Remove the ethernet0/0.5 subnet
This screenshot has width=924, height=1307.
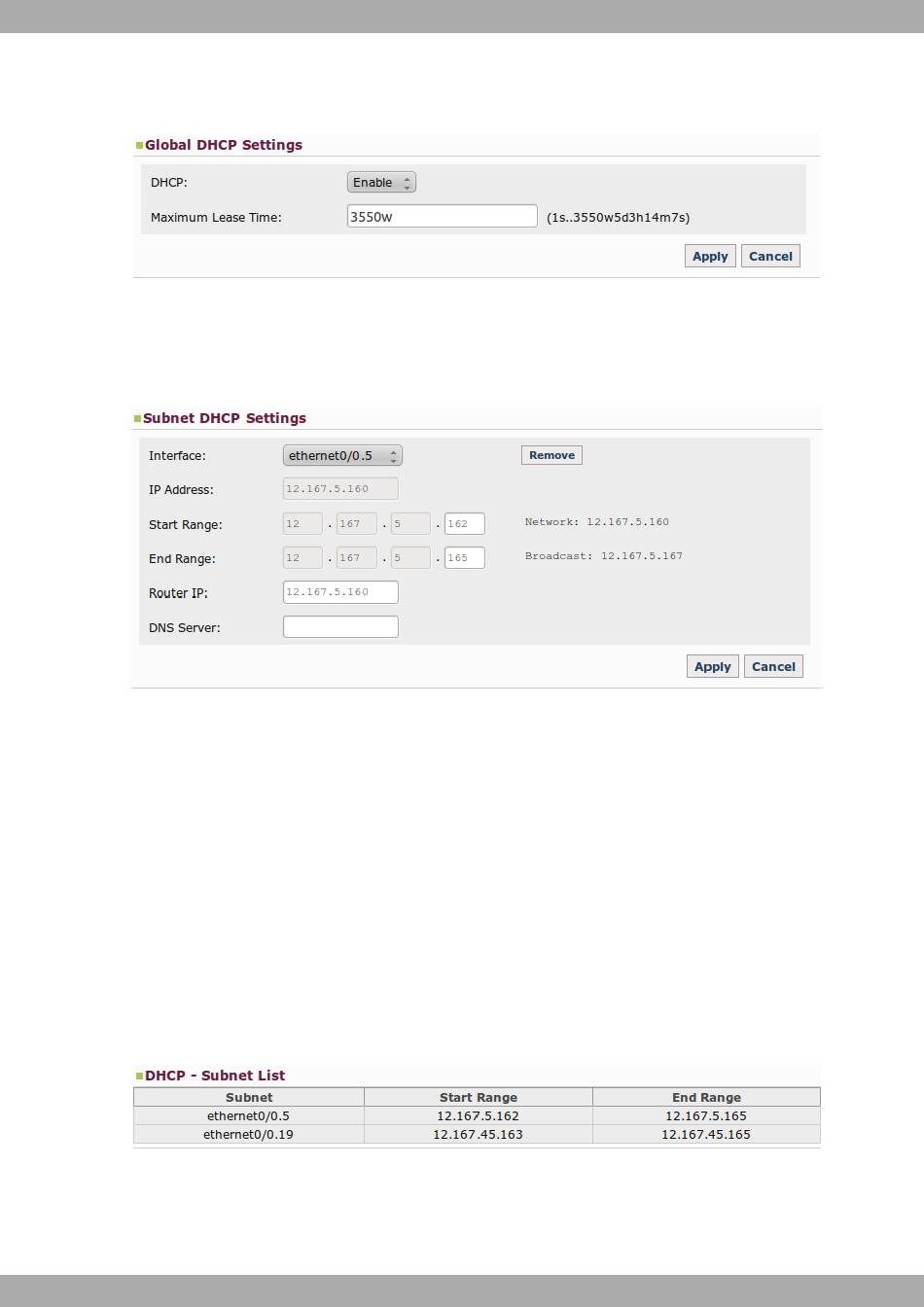coord(551,455)
